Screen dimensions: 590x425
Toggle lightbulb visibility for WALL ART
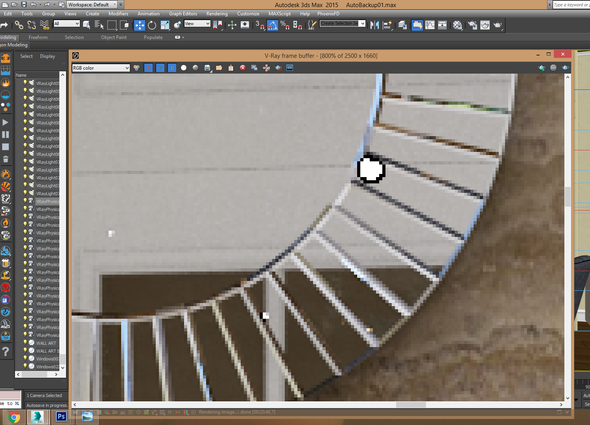(x=25, y=343)
